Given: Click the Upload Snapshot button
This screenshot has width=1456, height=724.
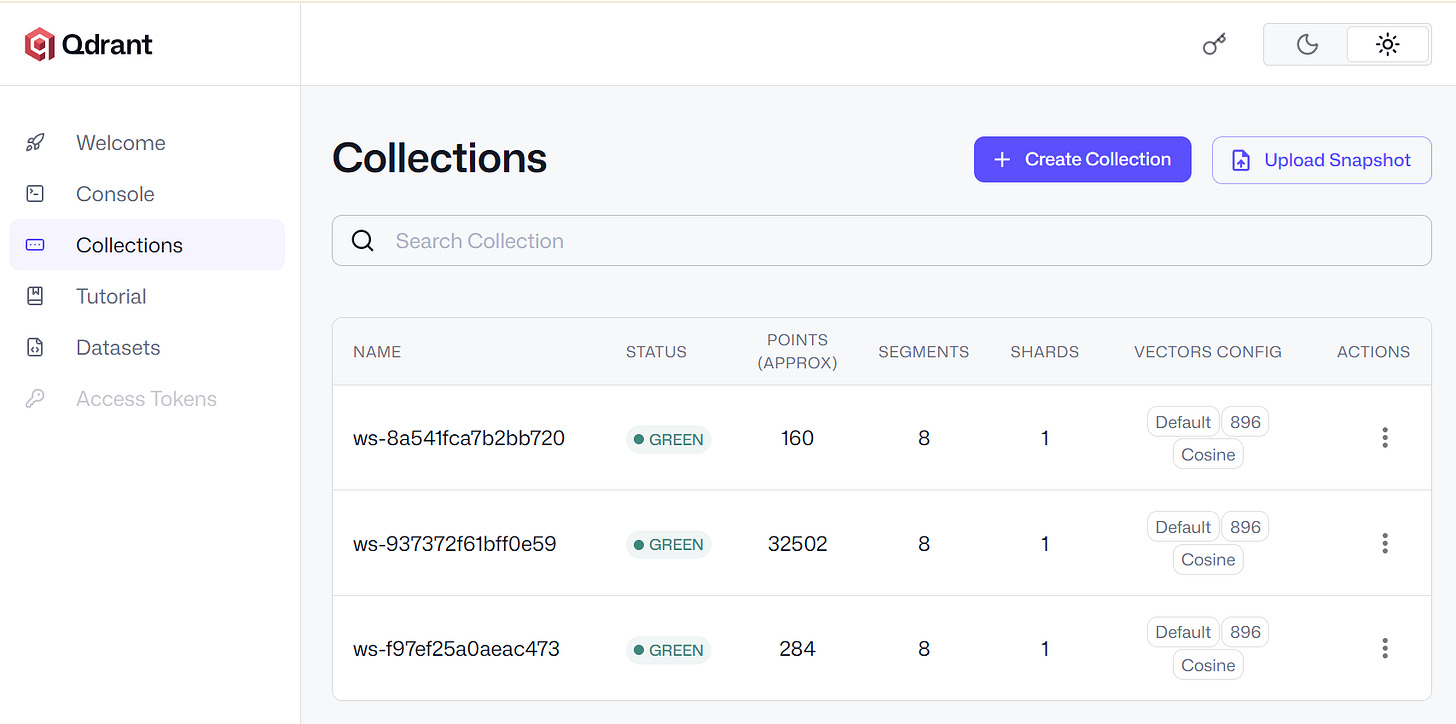Looking at the screenshot, I should point(1322,160).
